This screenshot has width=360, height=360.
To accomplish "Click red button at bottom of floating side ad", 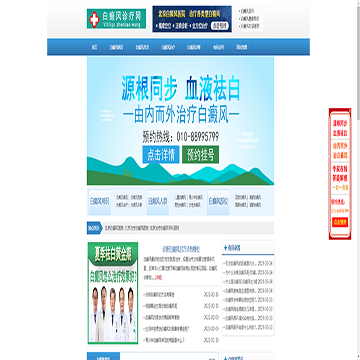I will pyautogui.click(x=340, y=222).
